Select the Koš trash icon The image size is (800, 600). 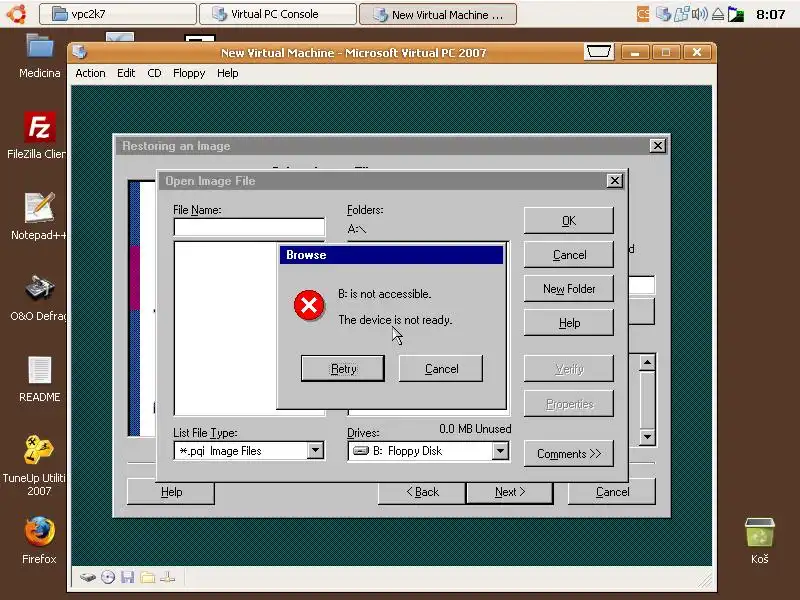coord(759,540)
